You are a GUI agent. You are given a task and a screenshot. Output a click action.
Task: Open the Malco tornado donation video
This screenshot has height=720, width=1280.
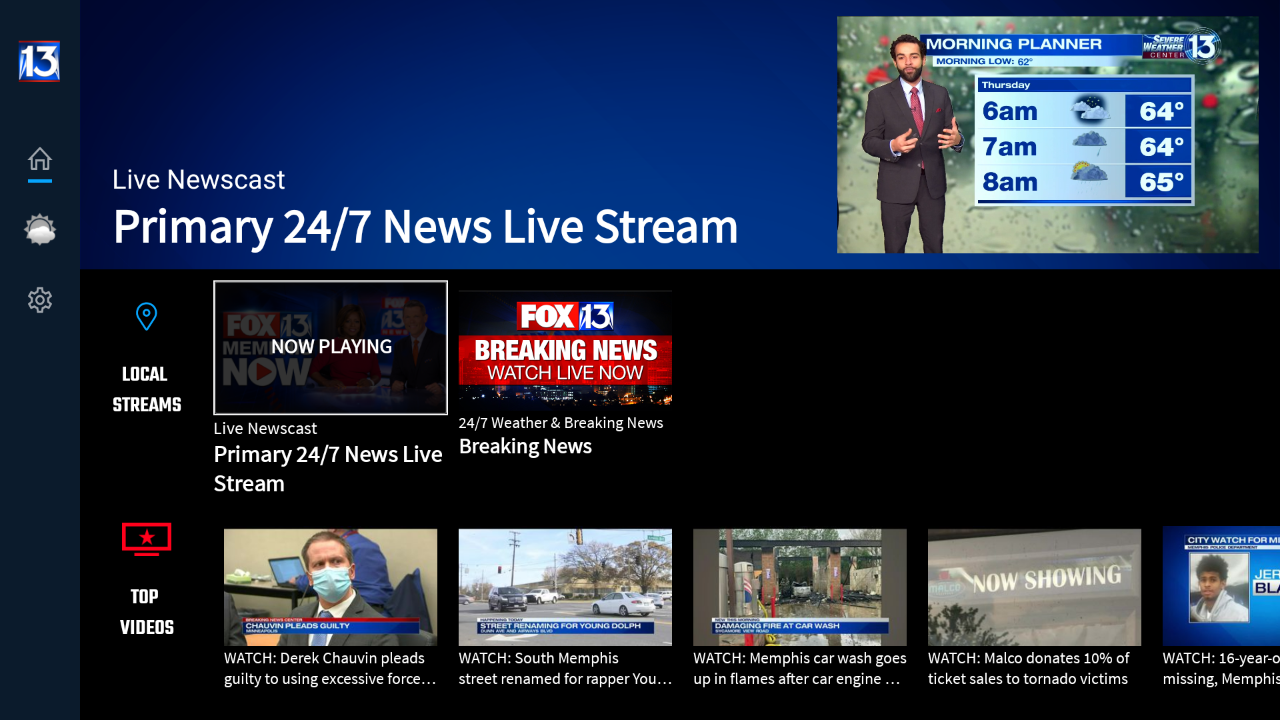click(1034, 588)
